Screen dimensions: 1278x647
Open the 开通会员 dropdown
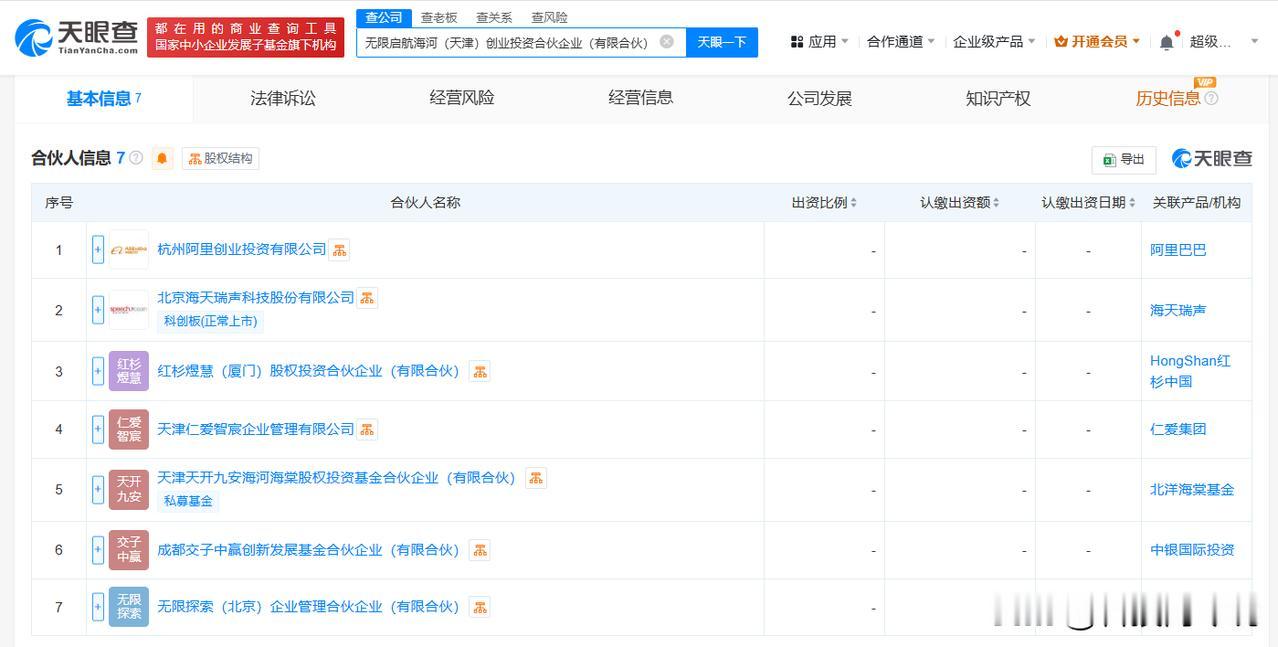pyautogui.click(x=1097, y=42)
